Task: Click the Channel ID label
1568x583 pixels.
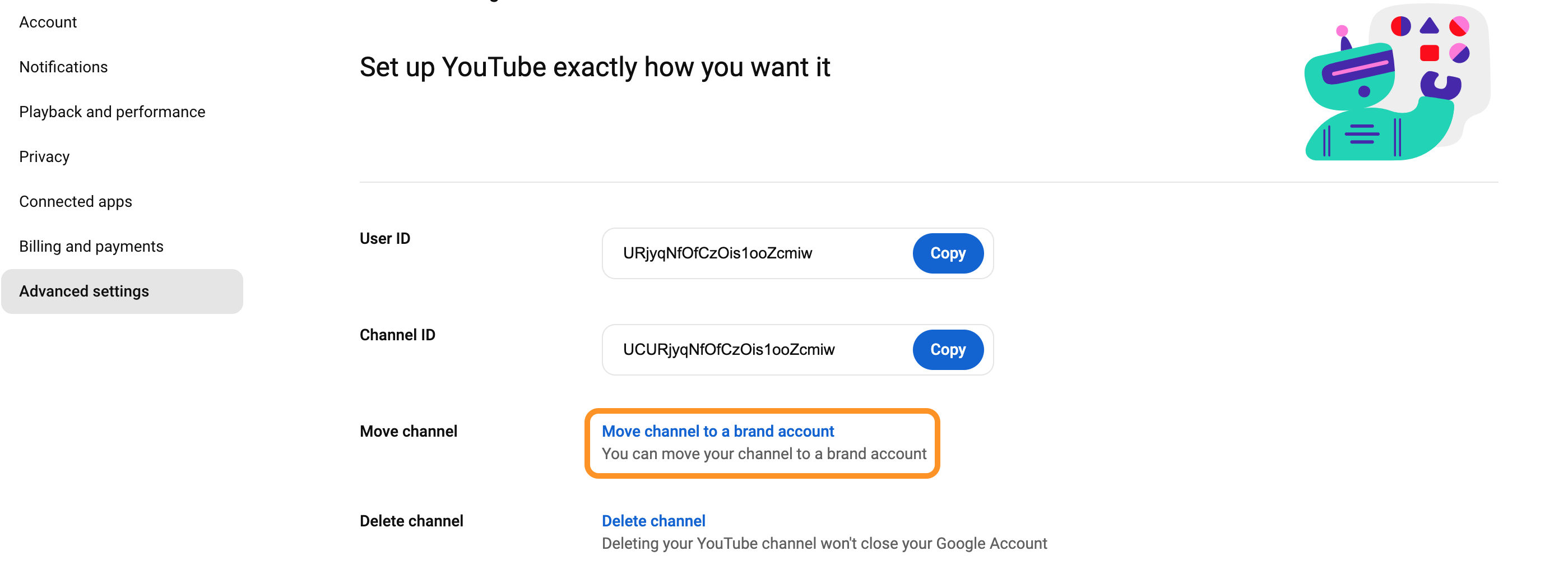Action: coord(397,335)
